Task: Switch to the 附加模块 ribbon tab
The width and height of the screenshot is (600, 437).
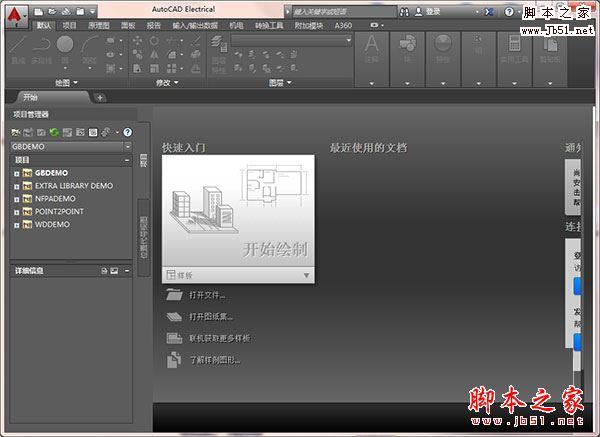Action: (x=309, y=26)
